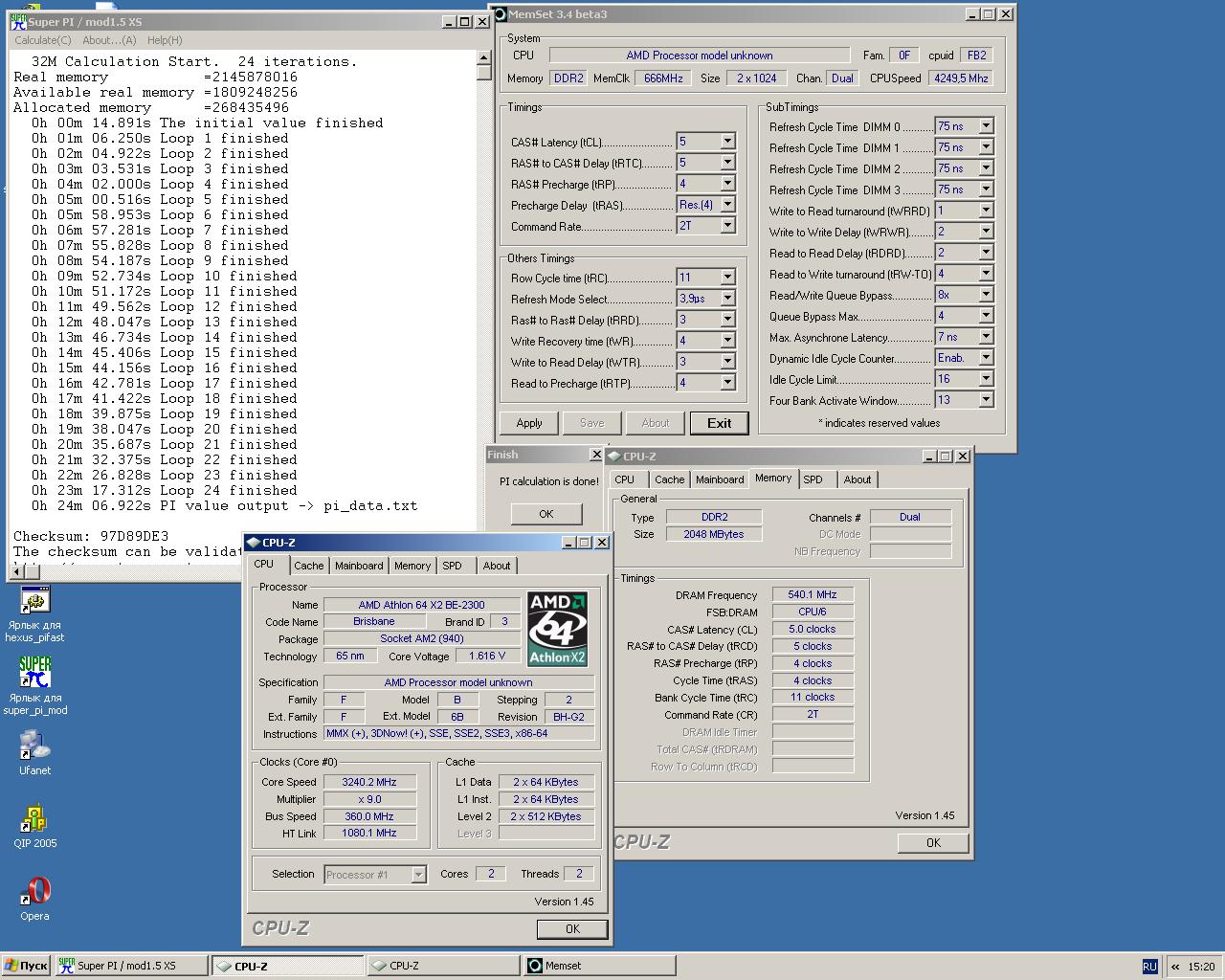Switch to Mainboard tab in front CPU-Z
The image size is (1225, 980).
pos(359,566)
